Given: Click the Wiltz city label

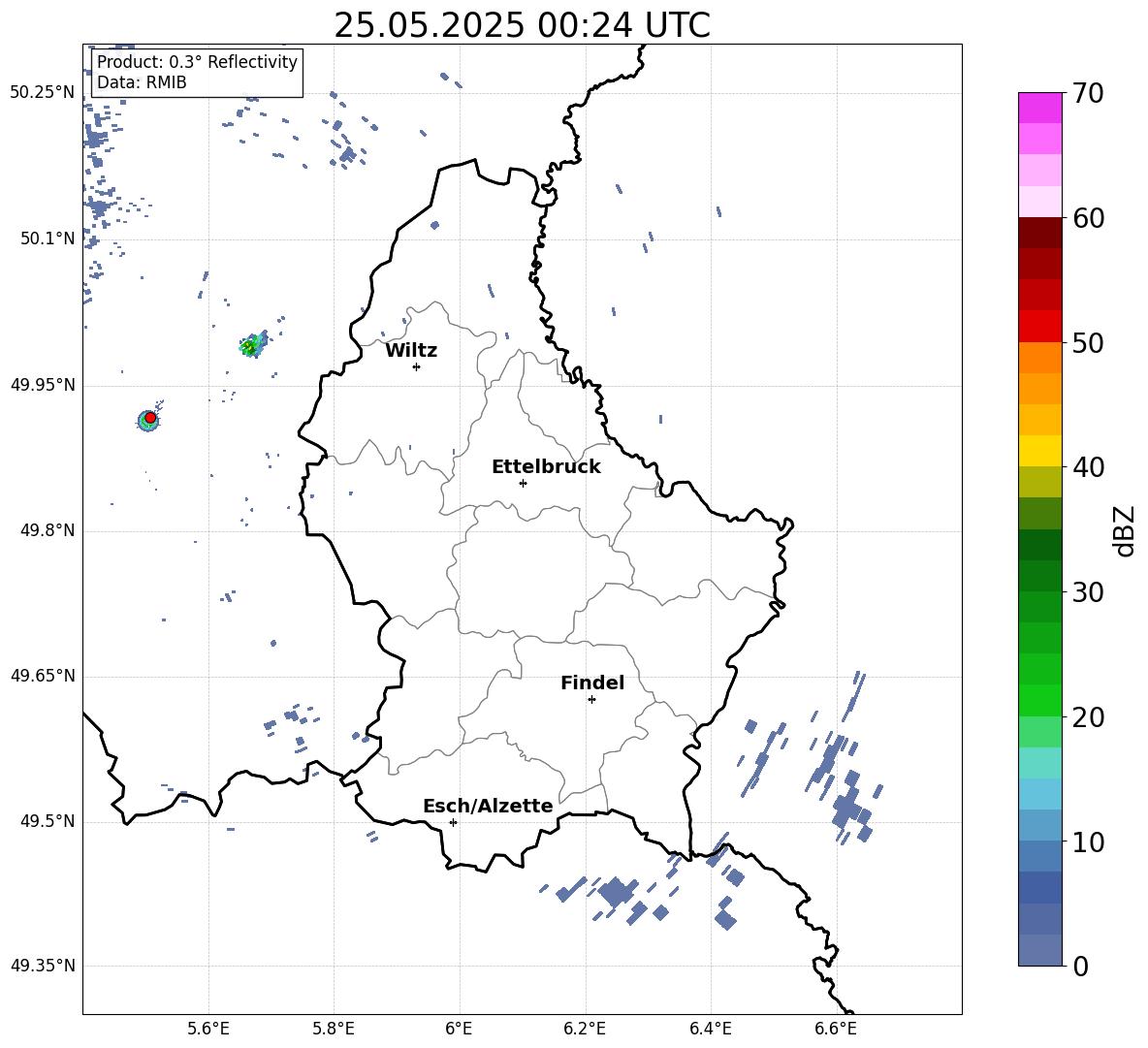Looking at the screenshot, I should pyautogui.click(x=411, y=351).
